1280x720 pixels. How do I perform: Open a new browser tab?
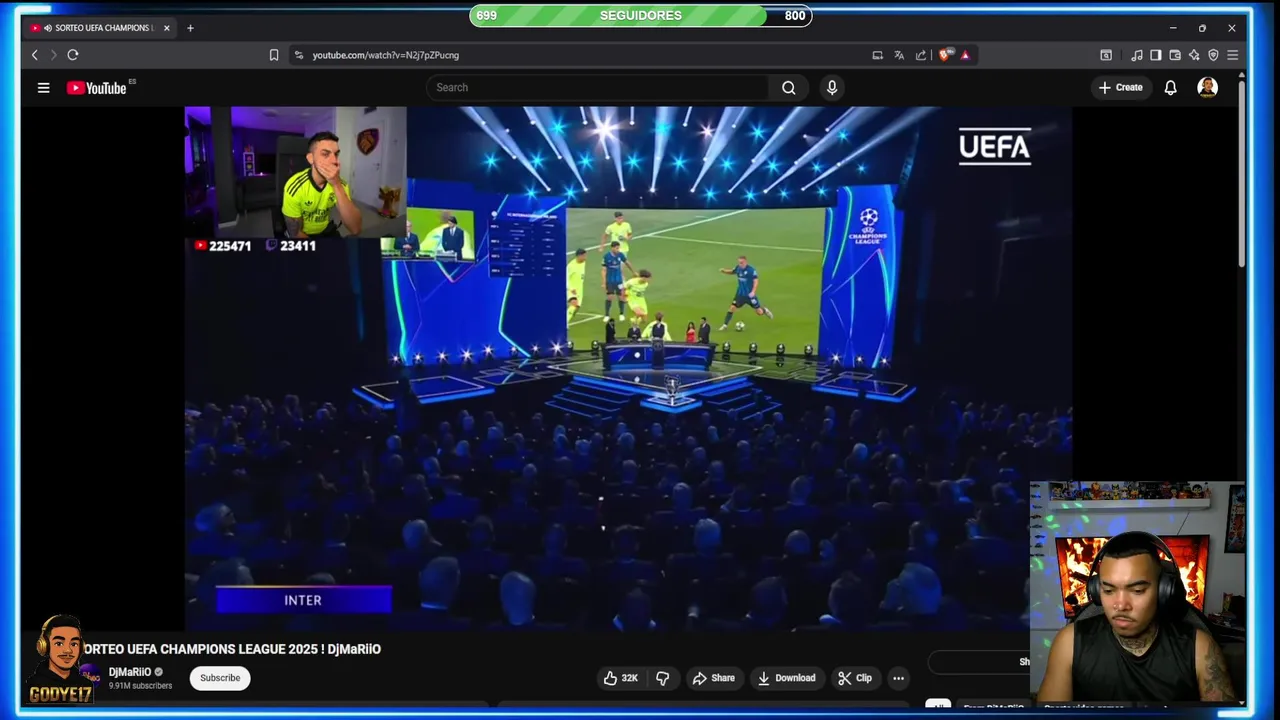coord(190,28)
